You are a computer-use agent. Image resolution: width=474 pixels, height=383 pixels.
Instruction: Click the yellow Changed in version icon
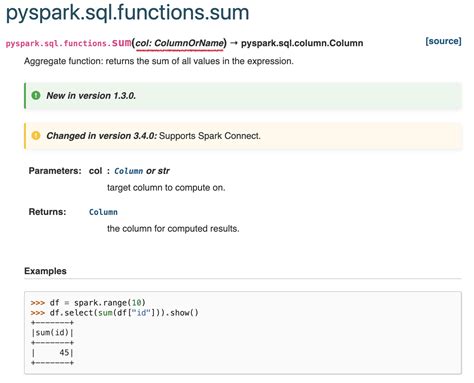click(36, 135)
